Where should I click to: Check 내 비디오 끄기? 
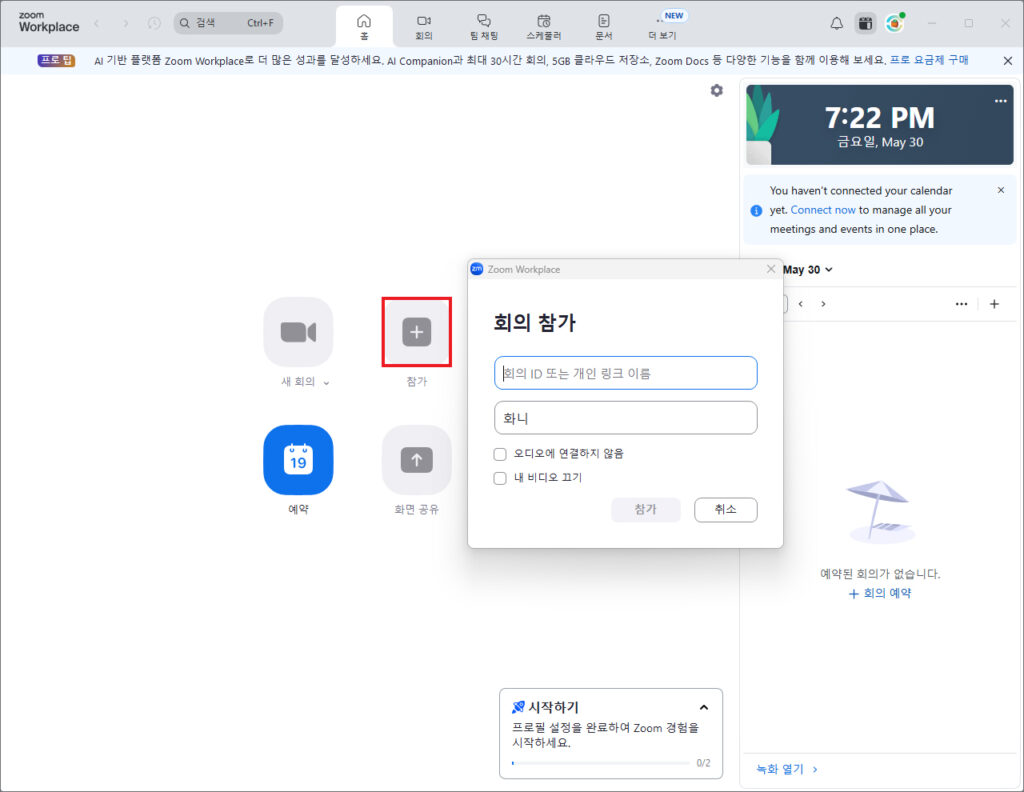(500, 478)
